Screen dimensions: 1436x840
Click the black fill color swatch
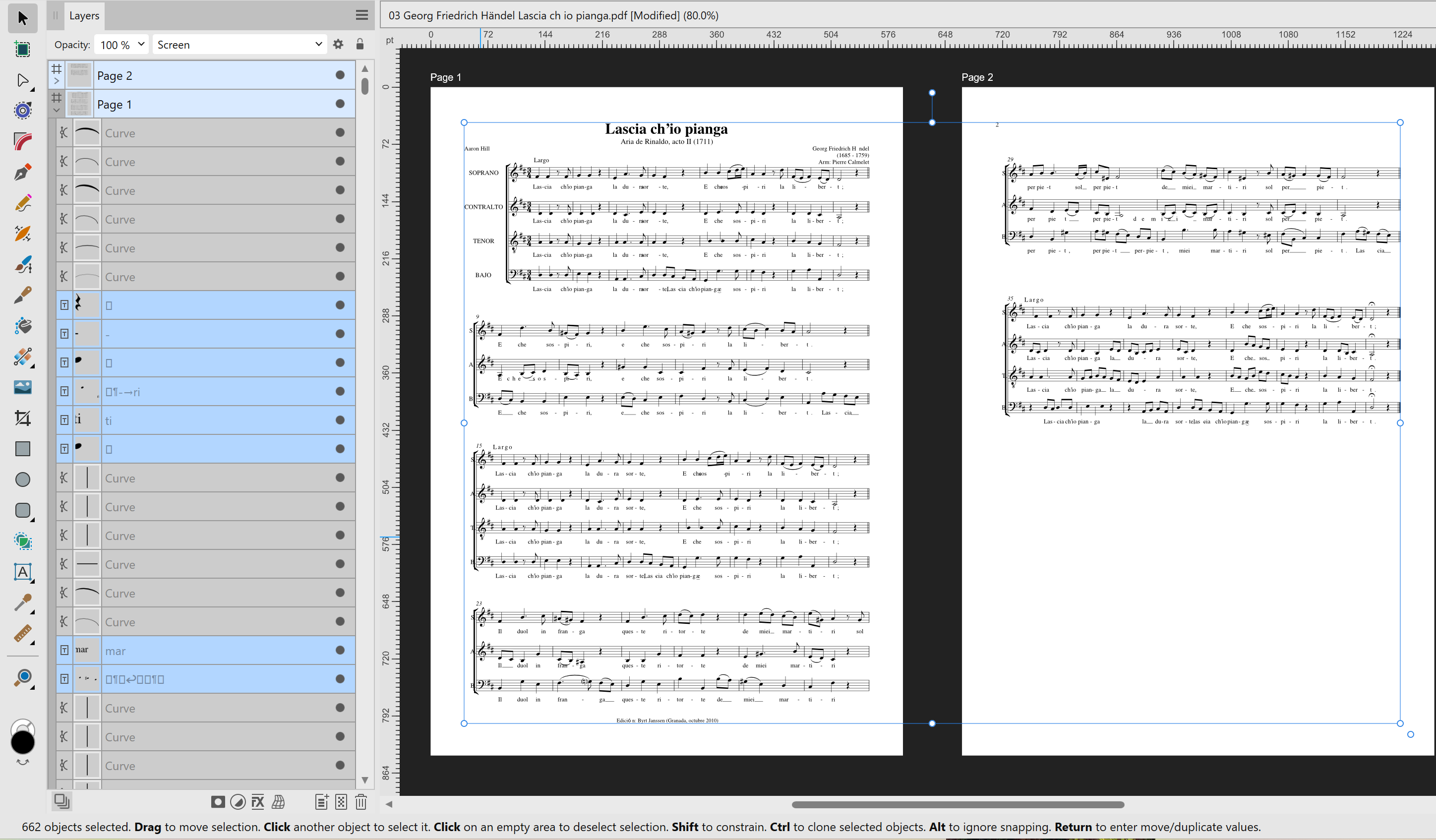pyautogui.click(x=22, y=742)
